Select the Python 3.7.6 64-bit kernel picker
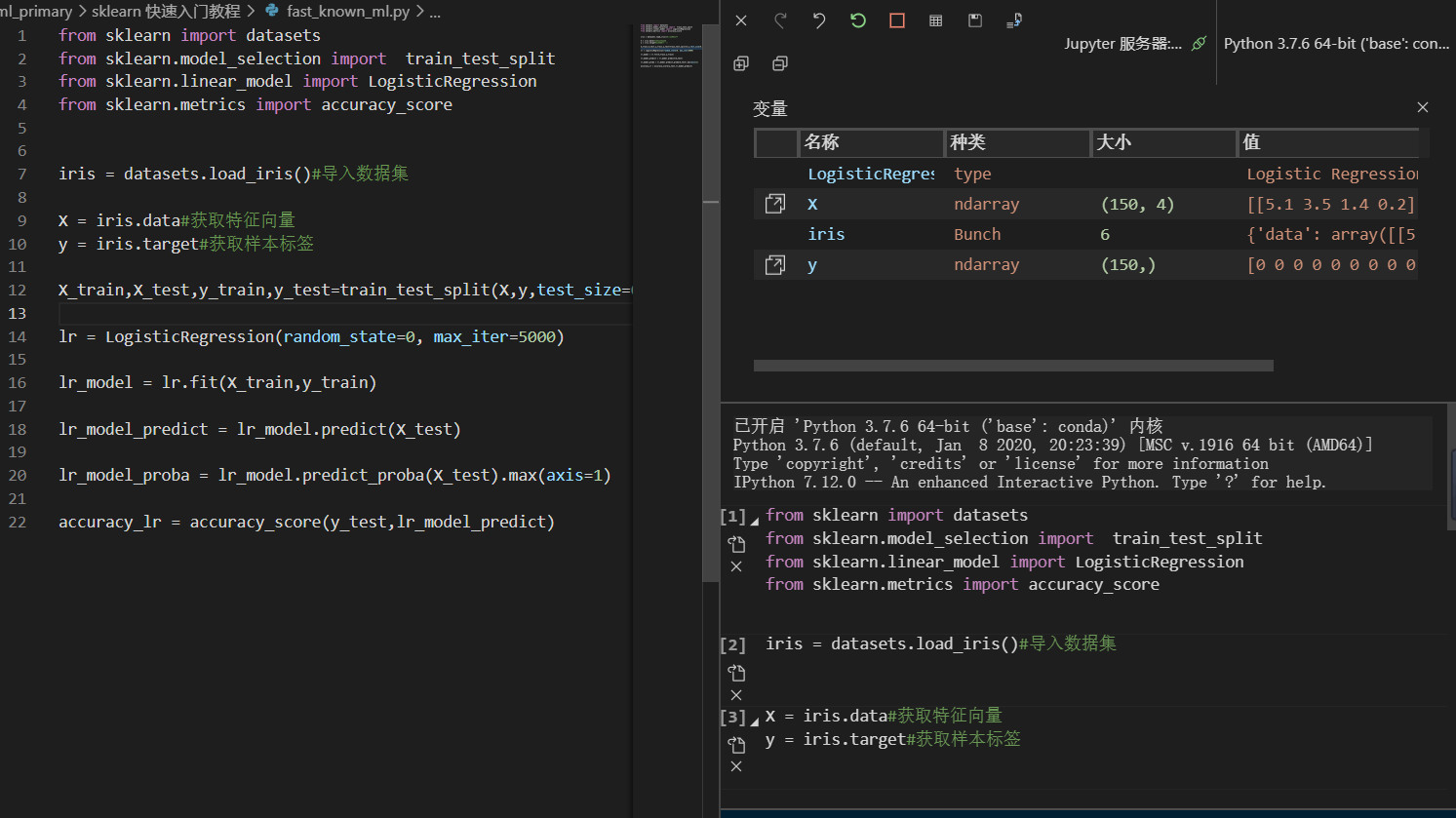1456x818 pixels. tap(1336, 43)
